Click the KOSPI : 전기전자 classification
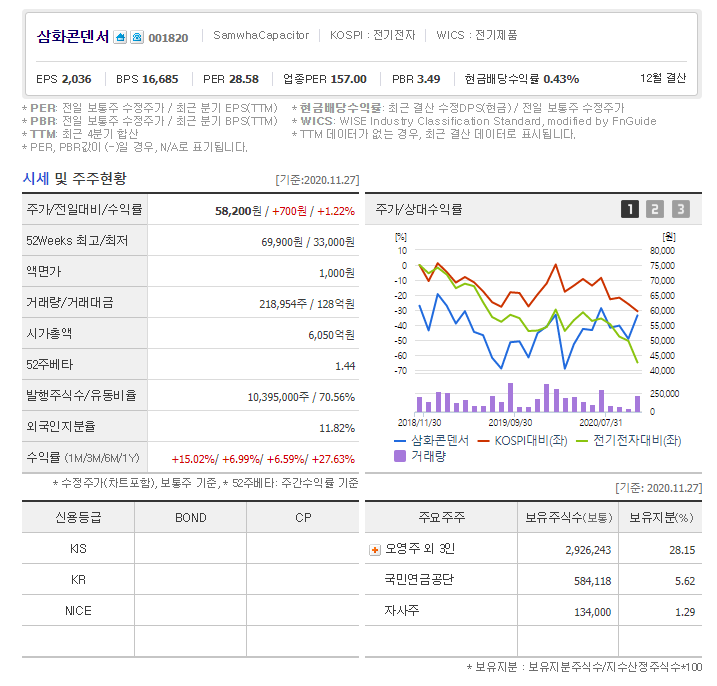This screenshot has width=717, height=686. click(x=373, y=35)
